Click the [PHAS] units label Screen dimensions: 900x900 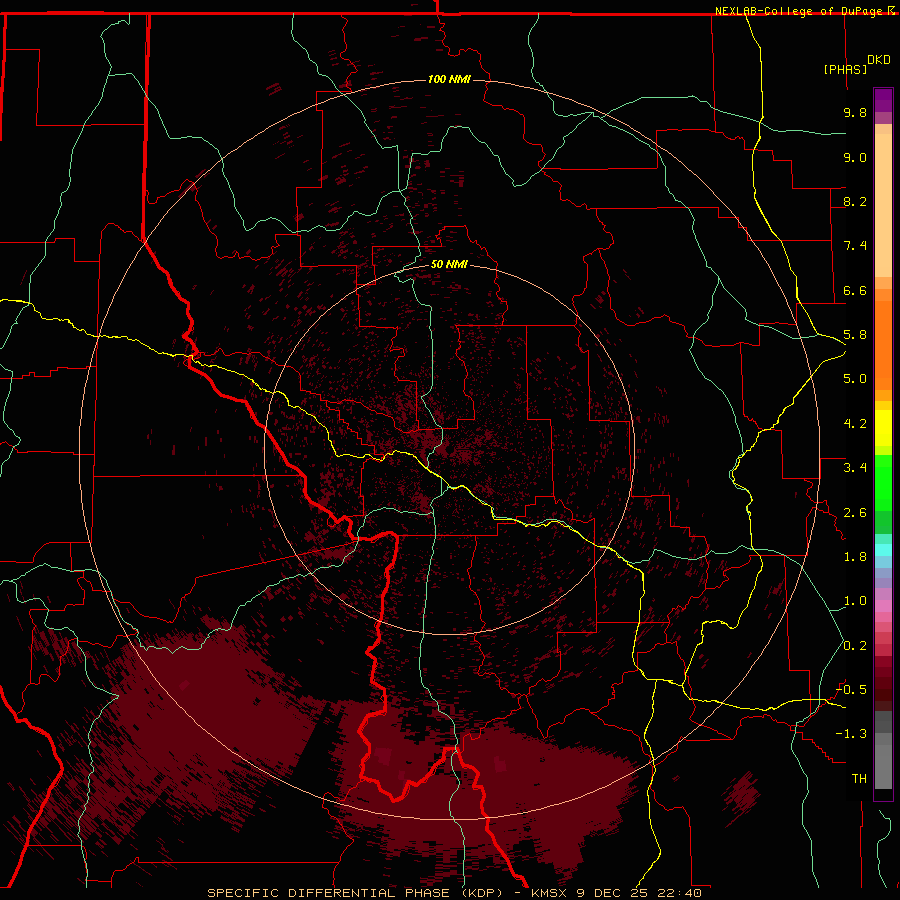point(845,69)
